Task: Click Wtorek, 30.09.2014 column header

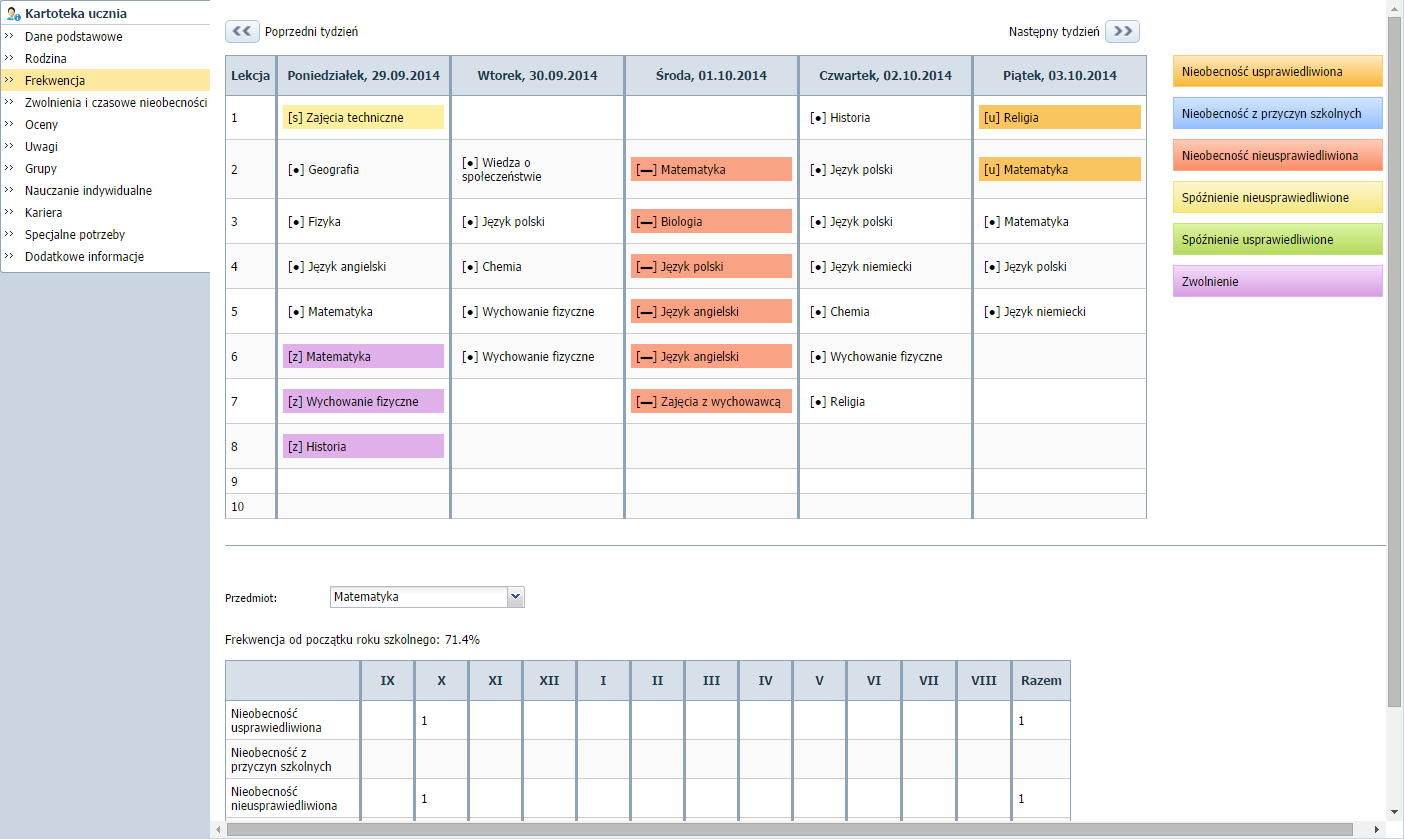Action: point(537,76)
